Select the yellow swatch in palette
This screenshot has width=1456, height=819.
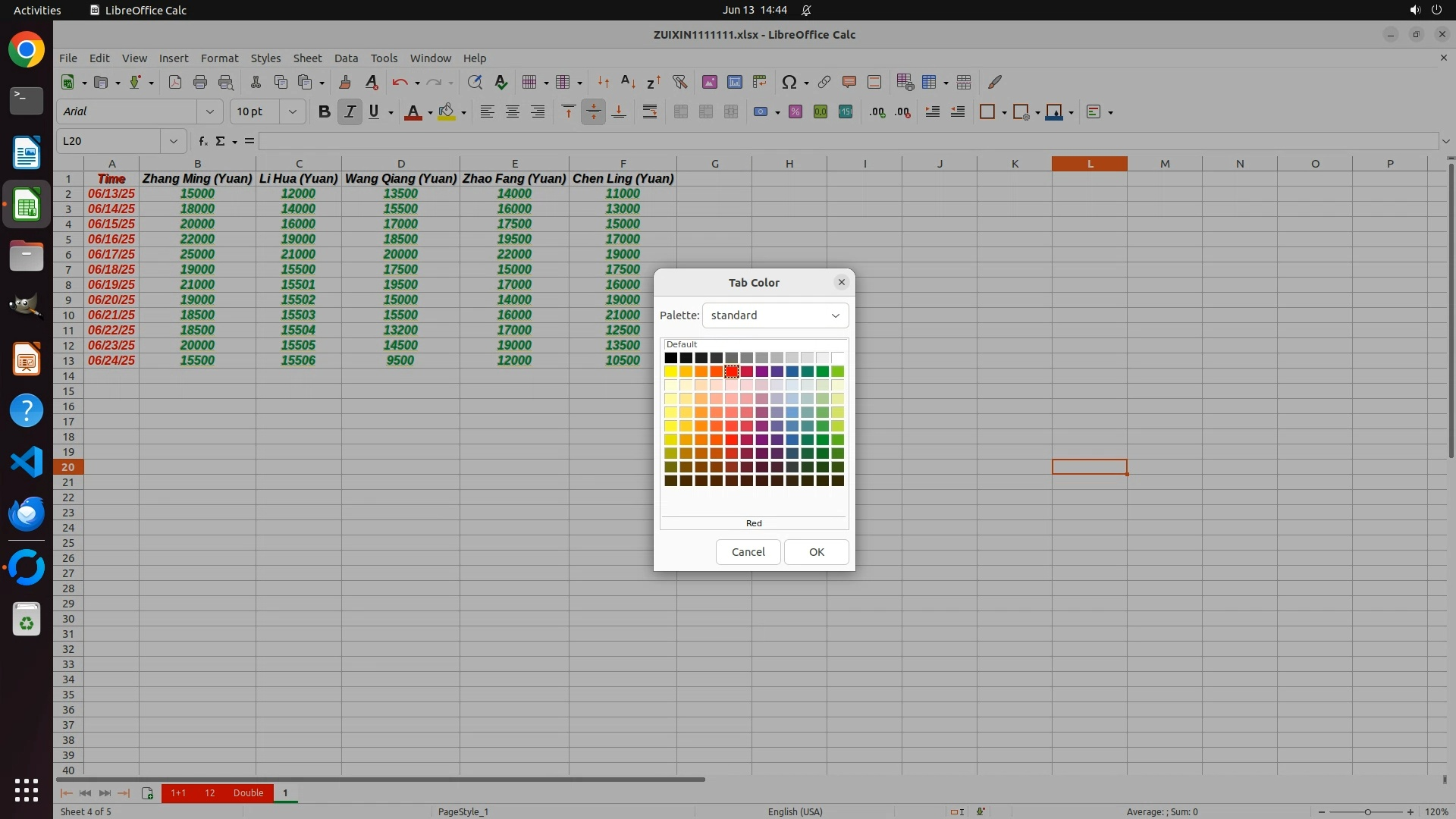point(670,372)
